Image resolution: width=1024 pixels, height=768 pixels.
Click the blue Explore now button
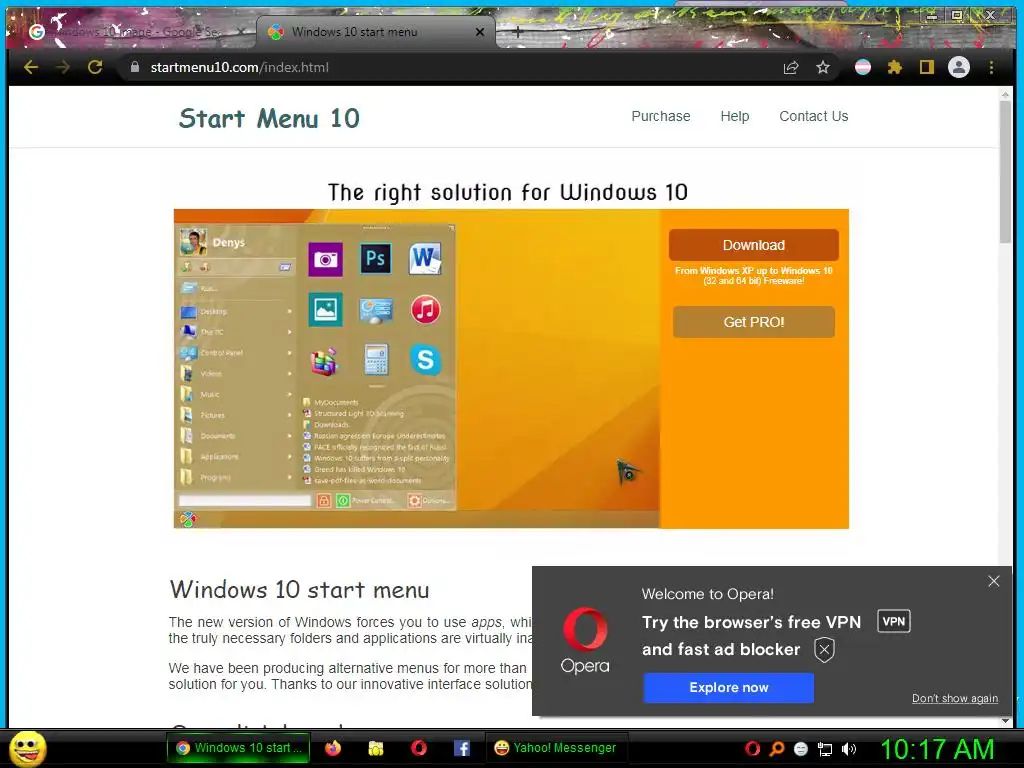pyautogui.click(x=728, y=688)
